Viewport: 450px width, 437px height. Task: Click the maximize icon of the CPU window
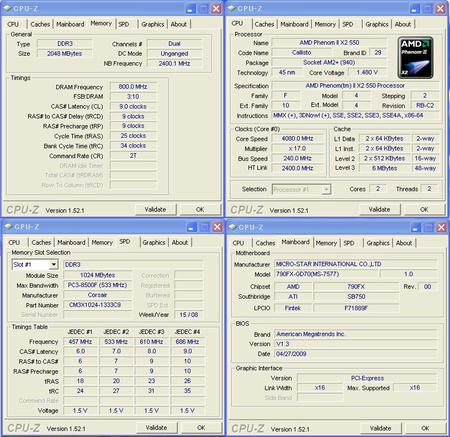point(428,9)
